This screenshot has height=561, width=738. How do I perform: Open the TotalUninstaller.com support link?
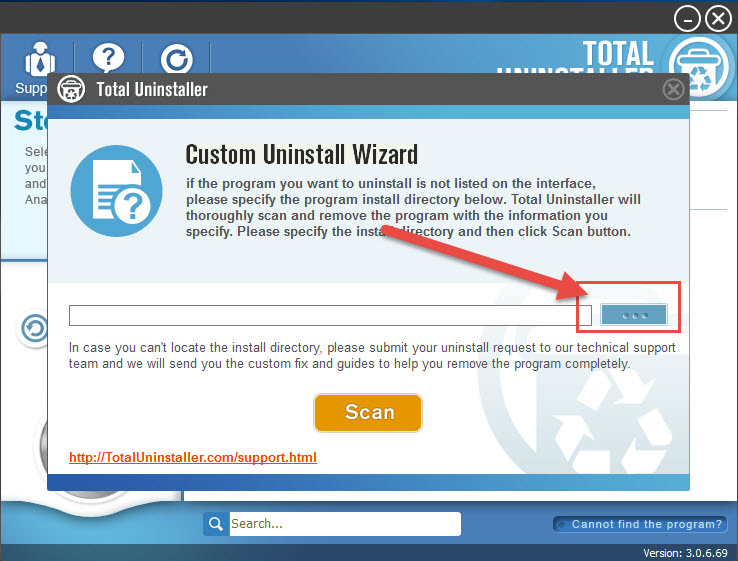(193, 457)
